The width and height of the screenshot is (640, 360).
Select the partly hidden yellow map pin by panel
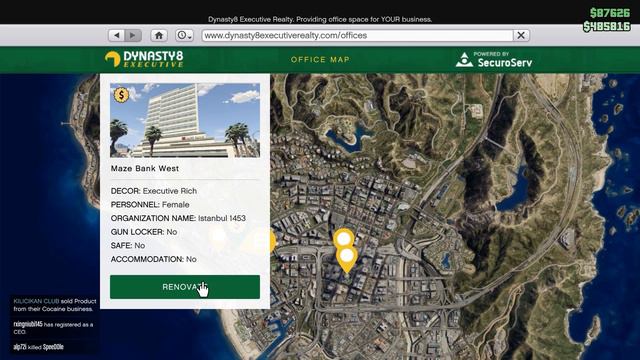click(x=273, y=241)
